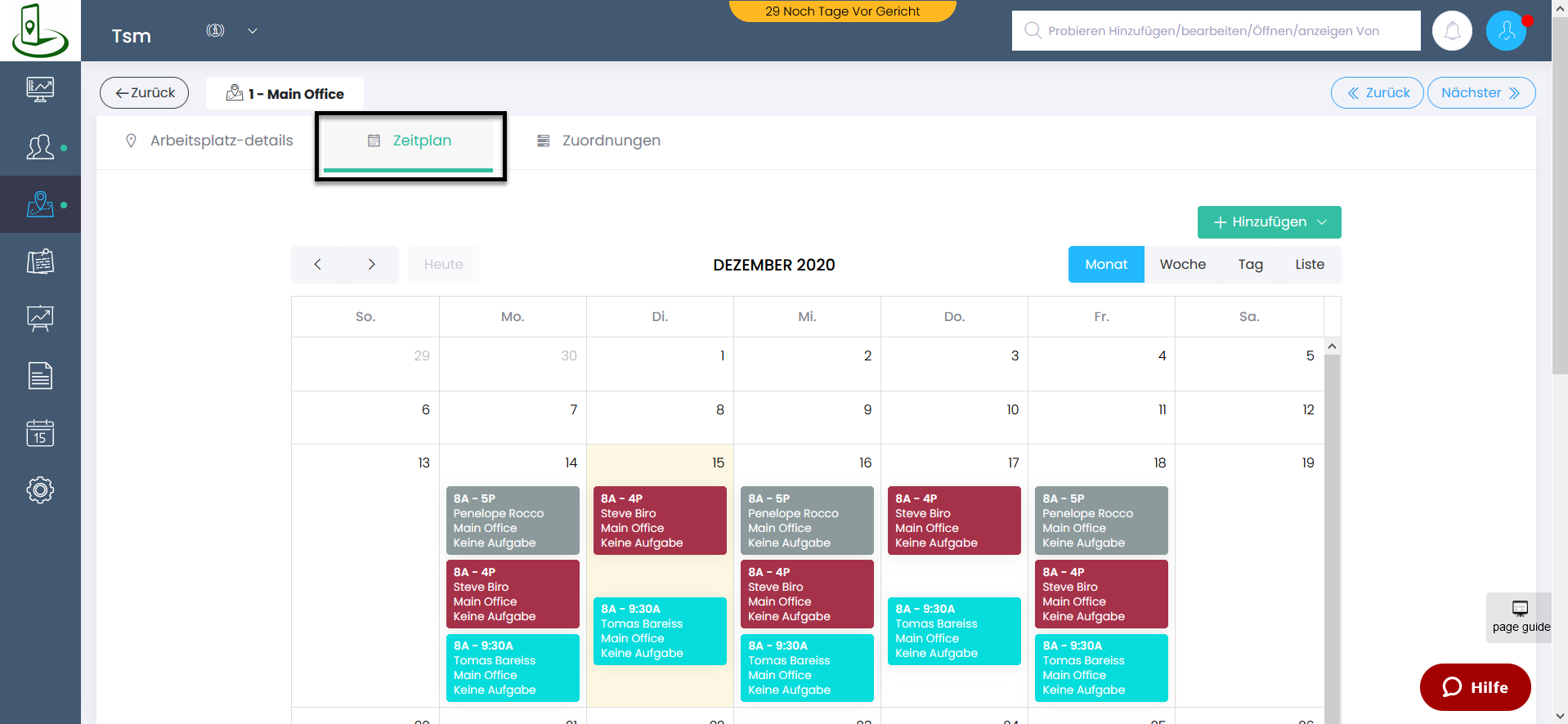Expand the Hinzufügen dropdown button
1568x724 pixels.
[x=1269, y=222]
